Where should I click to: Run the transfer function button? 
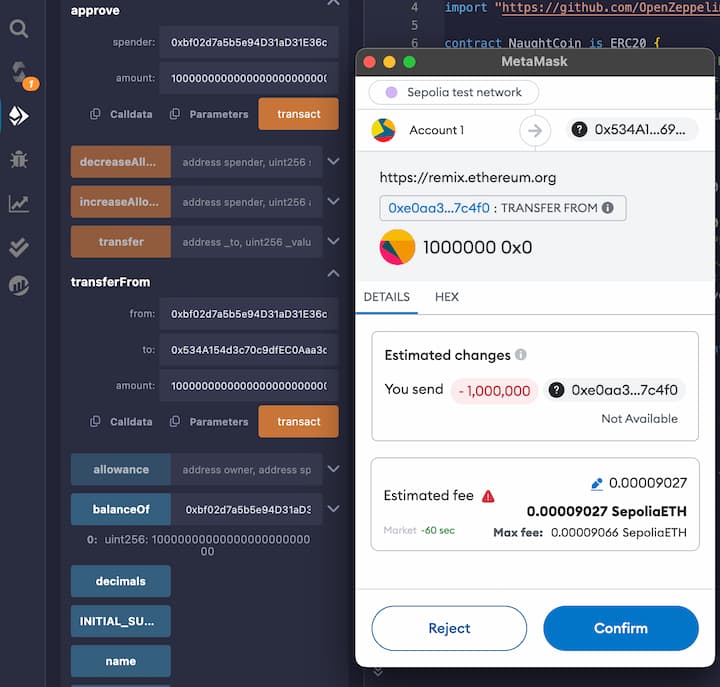(x=121, y=242)
